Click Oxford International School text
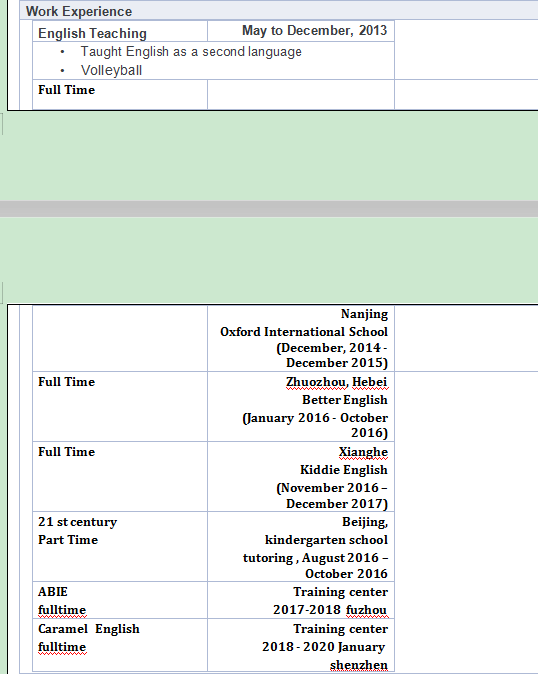 [304, 332]
